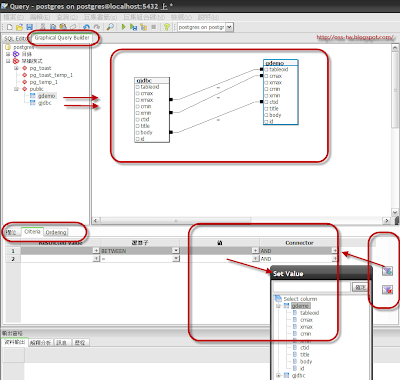Click the Cut scissors toolbar icon
400x380 pixels.
coord(43,27)
